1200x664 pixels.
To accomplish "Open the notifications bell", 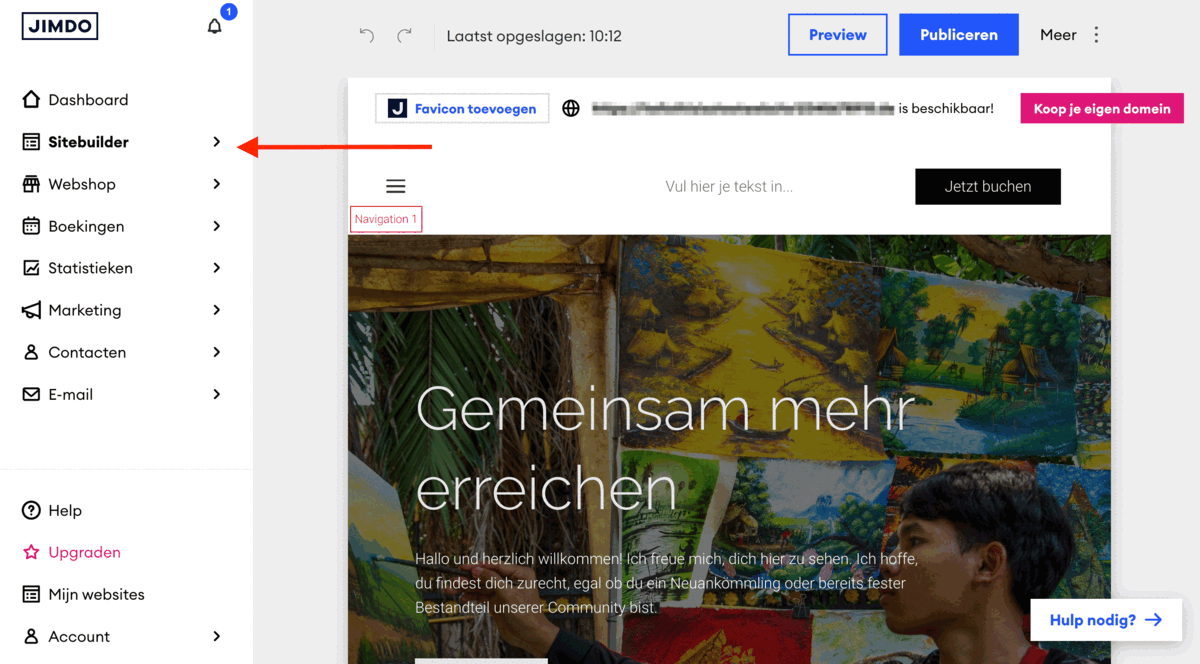I will click(214, 26).
